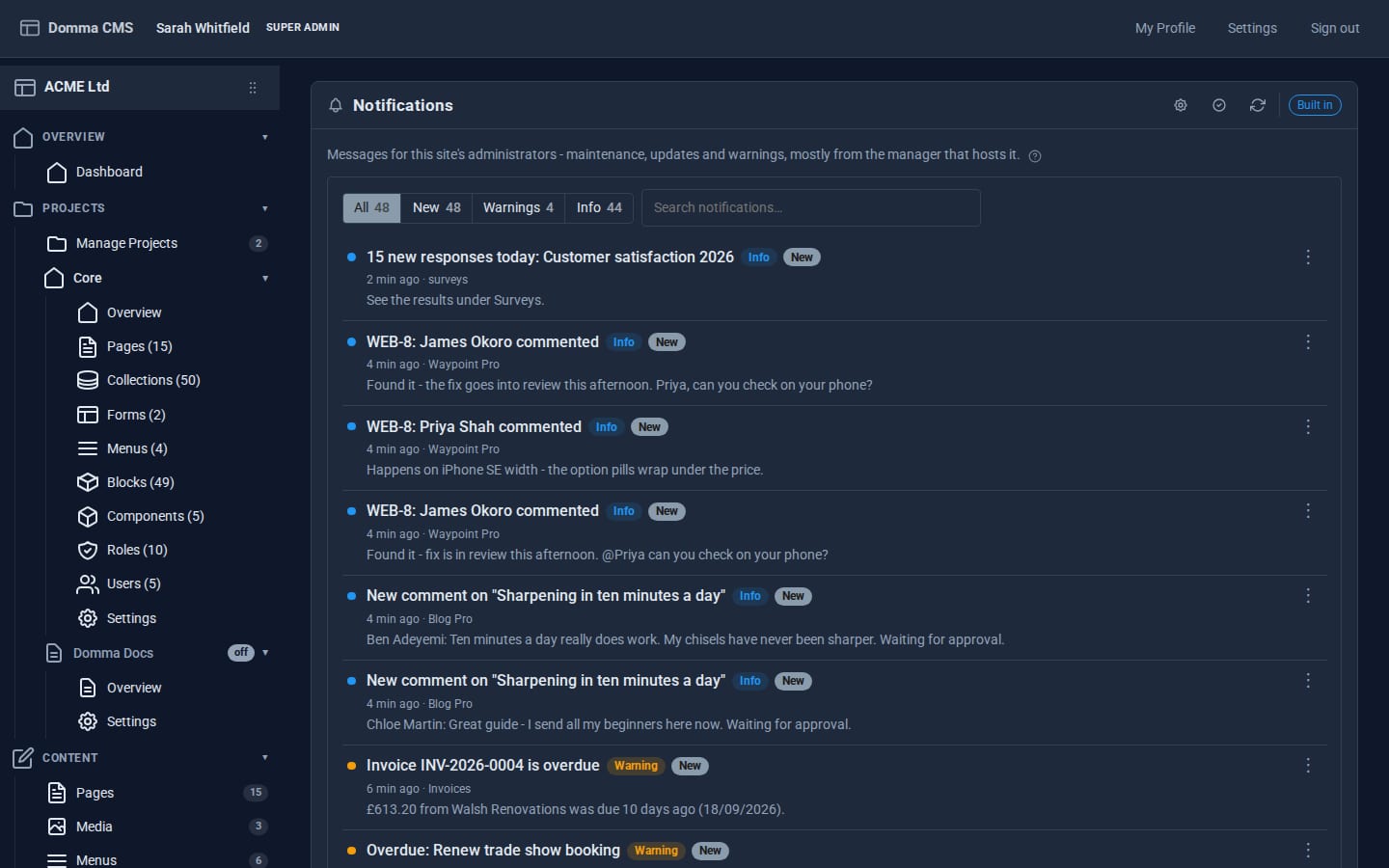Open WEB-8: Priya Shah commented notification
The height and width of the screenshot is (868, 1389).
coord(474,427)
